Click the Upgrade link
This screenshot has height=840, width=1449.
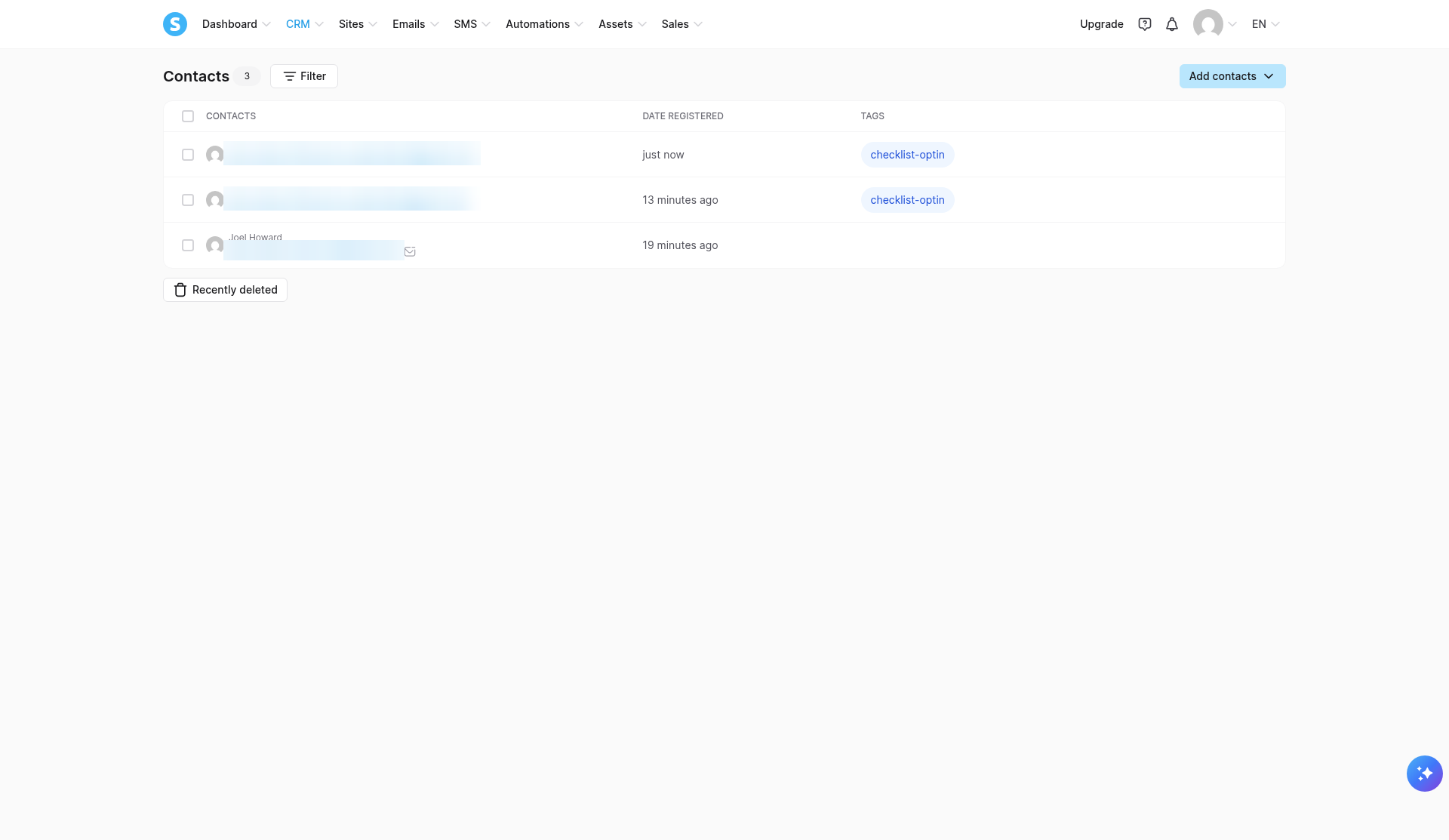(x=1101, y=24)
